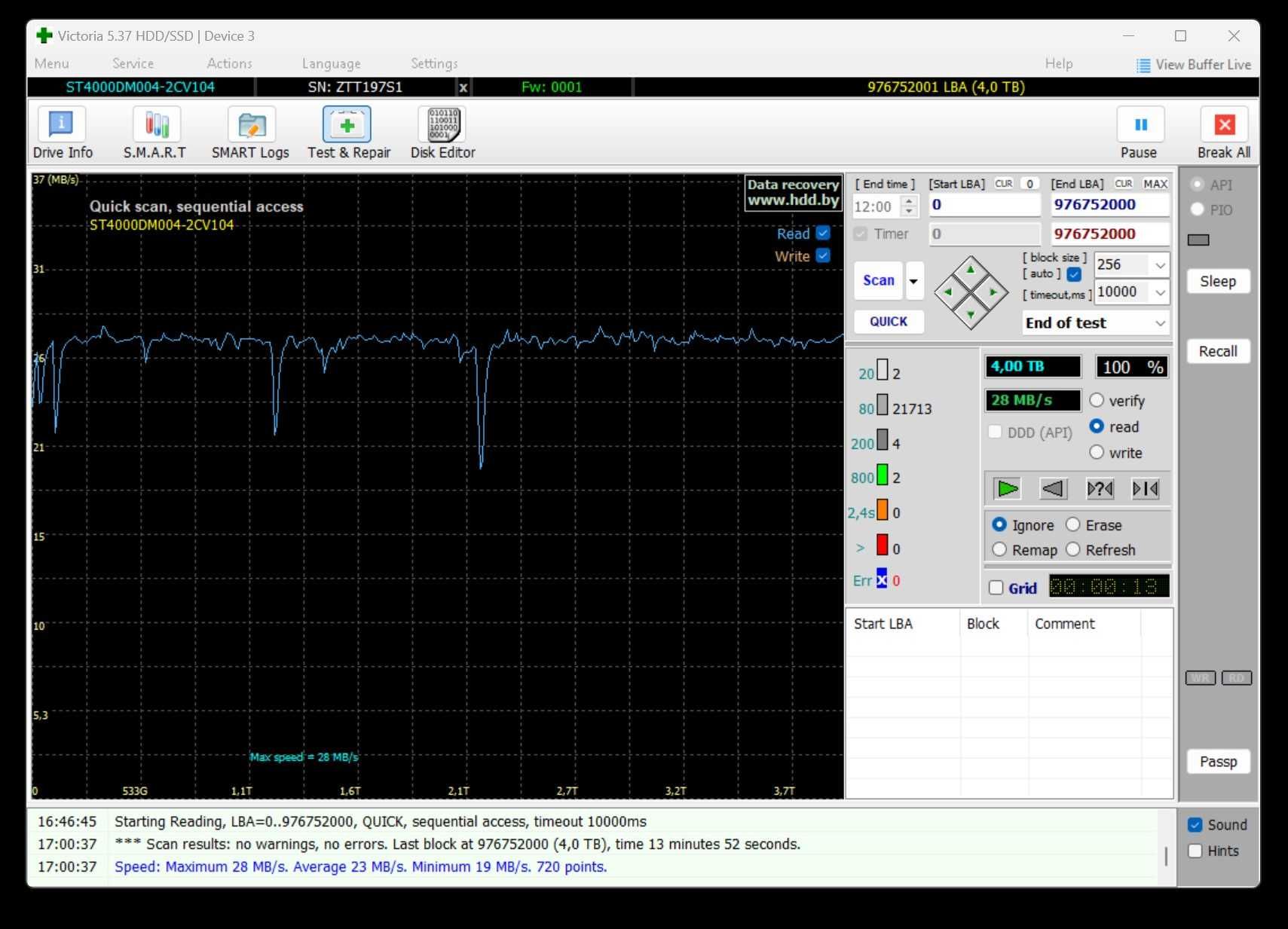Viewport: 1288px width, 929px height.
Task: Click the QUICK button
Action: point(889,322)
